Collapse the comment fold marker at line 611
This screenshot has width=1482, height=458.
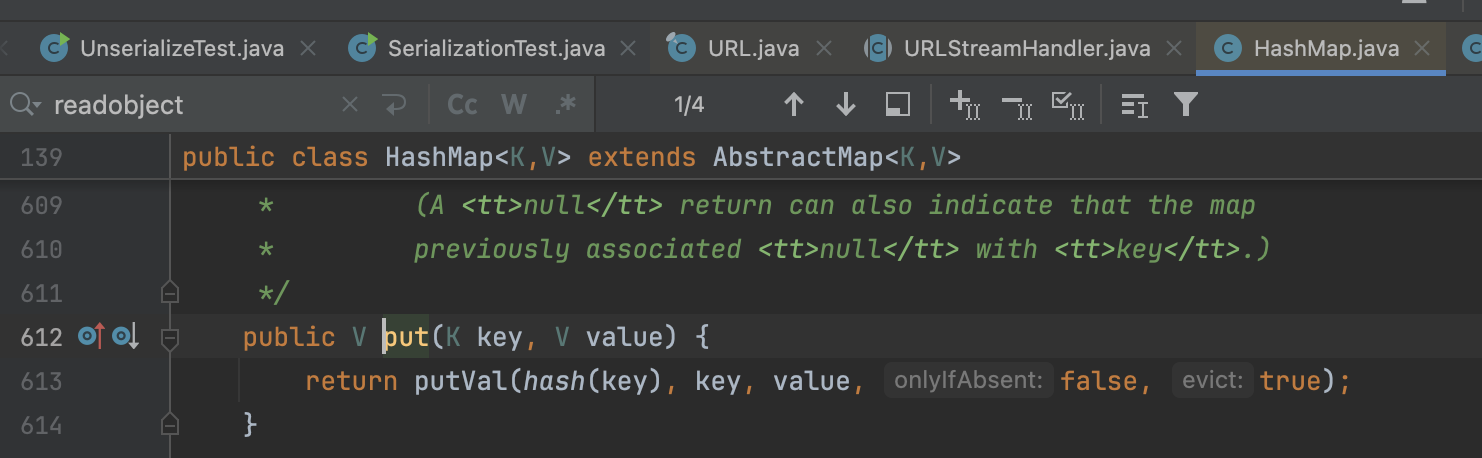click(x=169, y=293)
